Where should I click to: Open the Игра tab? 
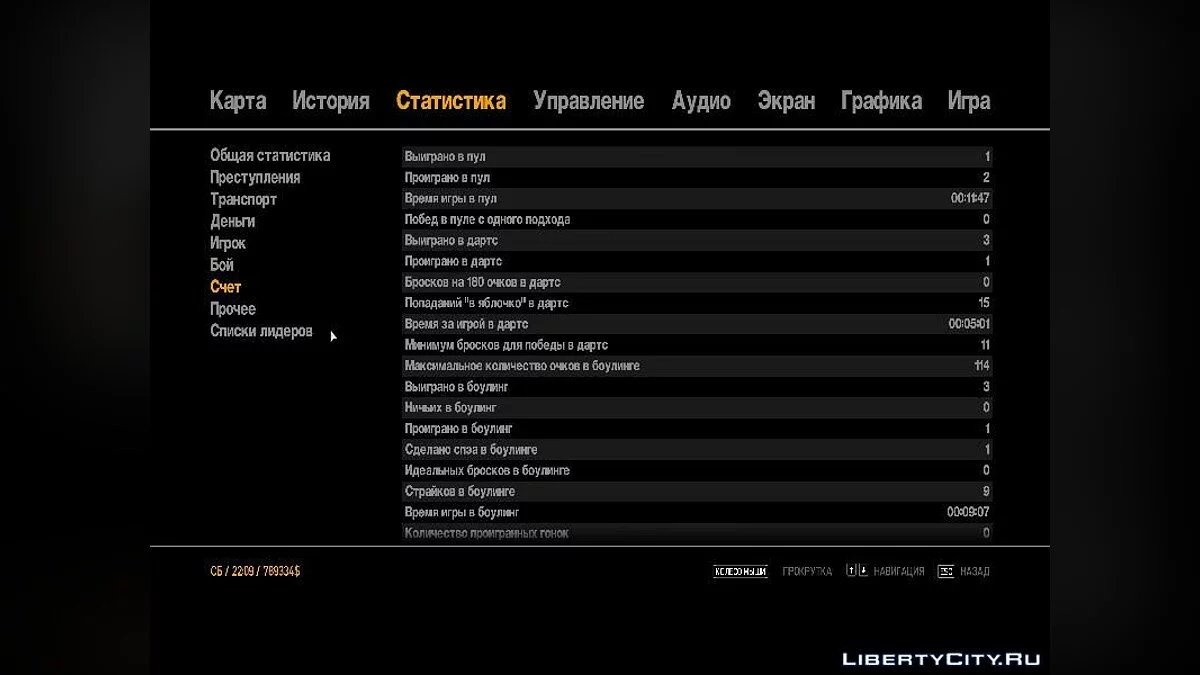pyautogui.click(x=969, y=101)
